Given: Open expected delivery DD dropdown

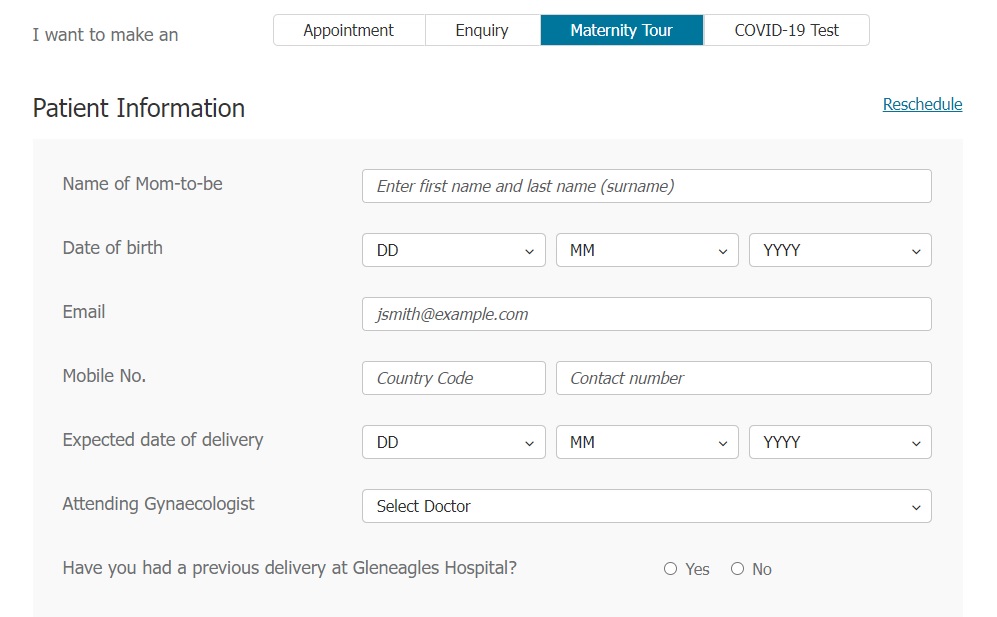Looking at the screenshot, I should click(x=453, y=442).
